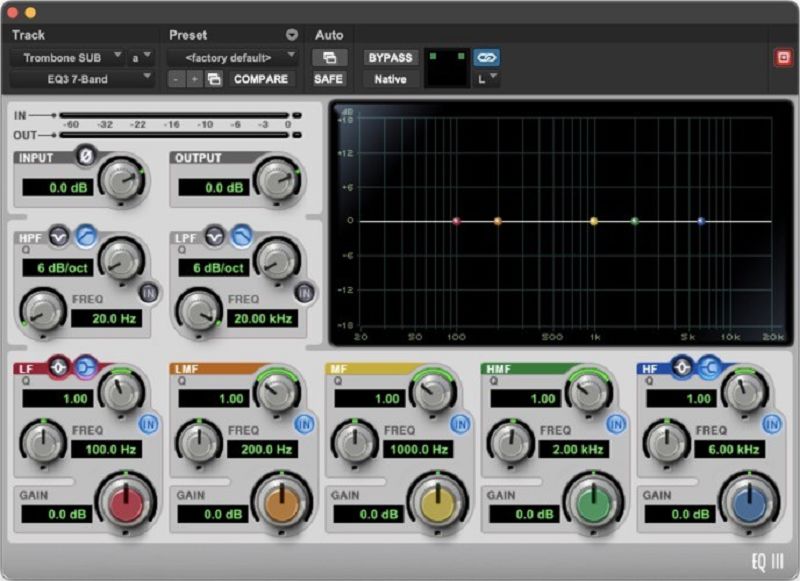Screen dimensions: 800x581
Task: Select the red LF node on graph
Action: tap(457, 221)
